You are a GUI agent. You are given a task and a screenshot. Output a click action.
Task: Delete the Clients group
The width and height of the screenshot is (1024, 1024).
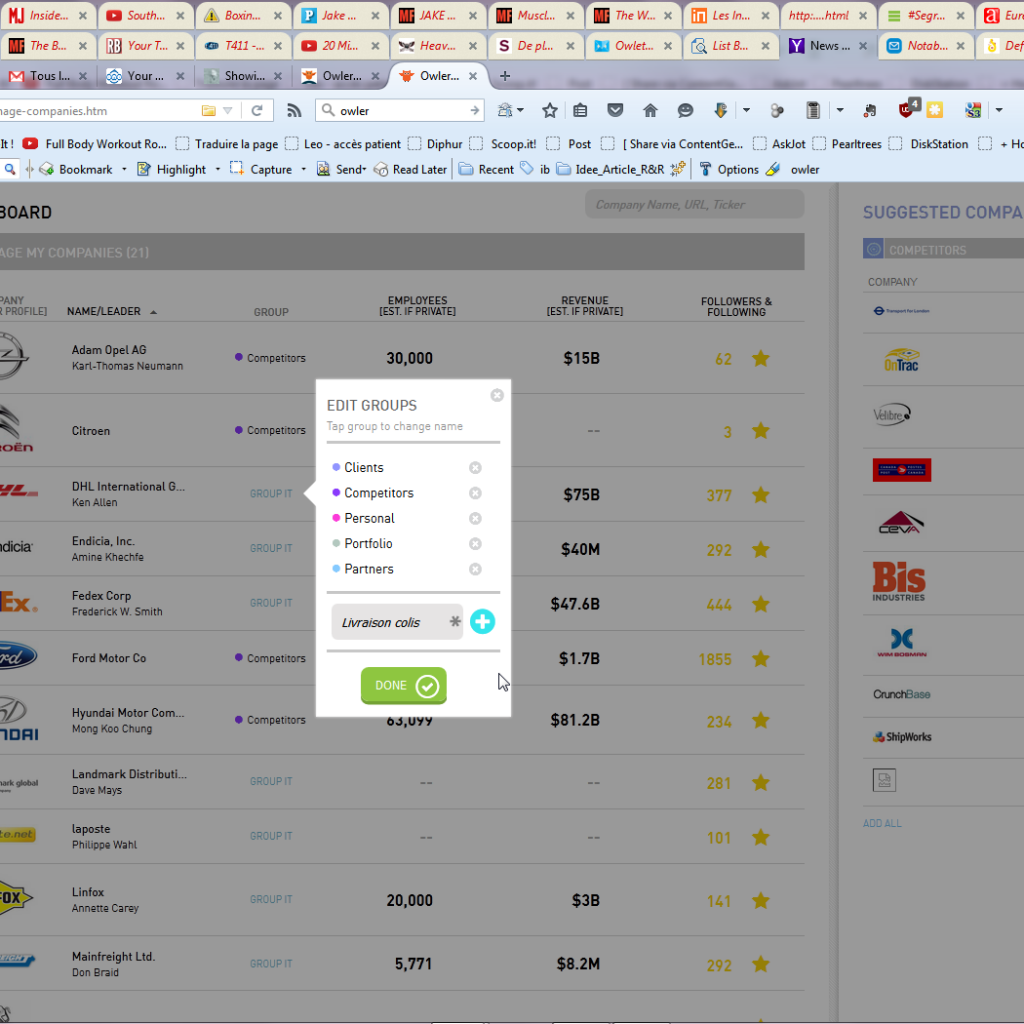pyautogui.click(x=475, y=468)
